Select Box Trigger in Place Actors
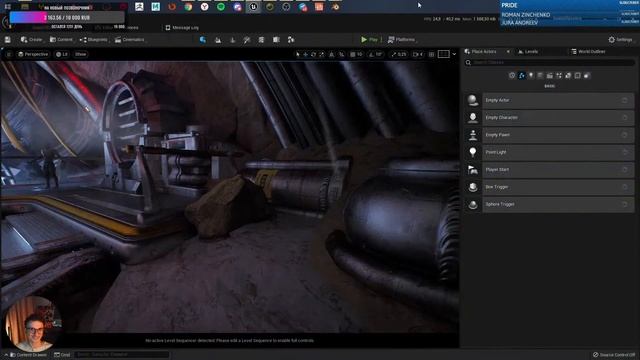The height and width of the screenshot is (360, 640). pyautogui.click(x=549, y=187)
